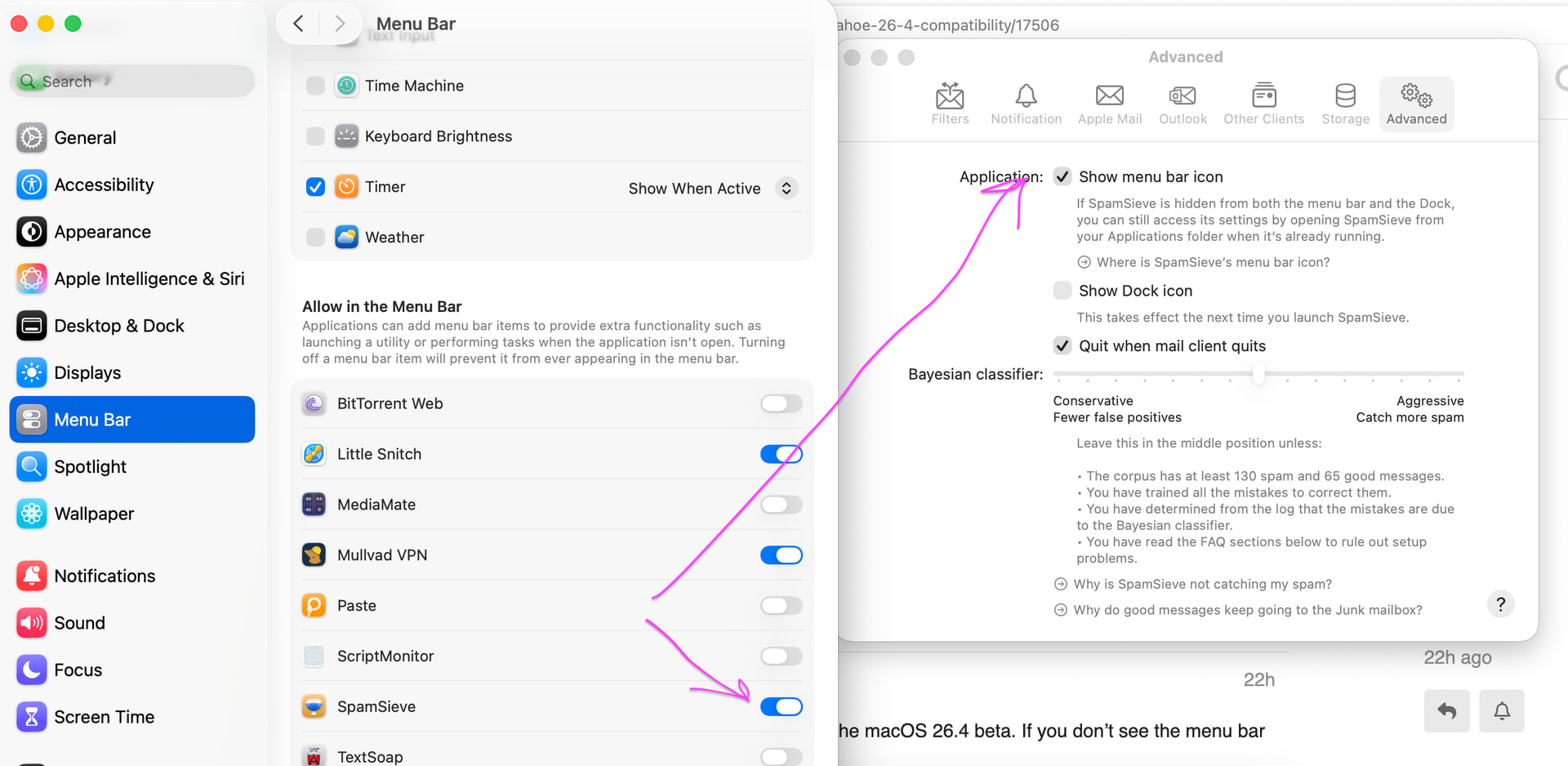Open the Outlook settings pane
The image size is (1568, 766).
pos(1182,104)
